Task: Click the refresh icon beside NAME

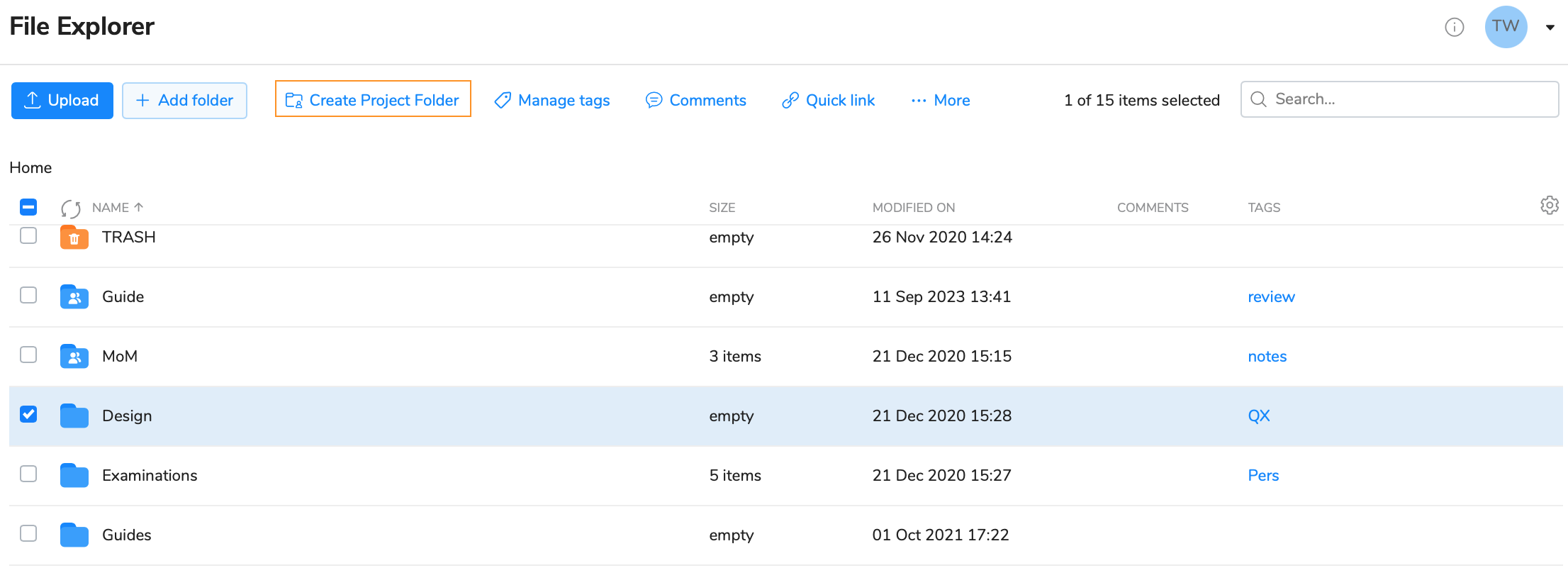Action: (70, 208)
